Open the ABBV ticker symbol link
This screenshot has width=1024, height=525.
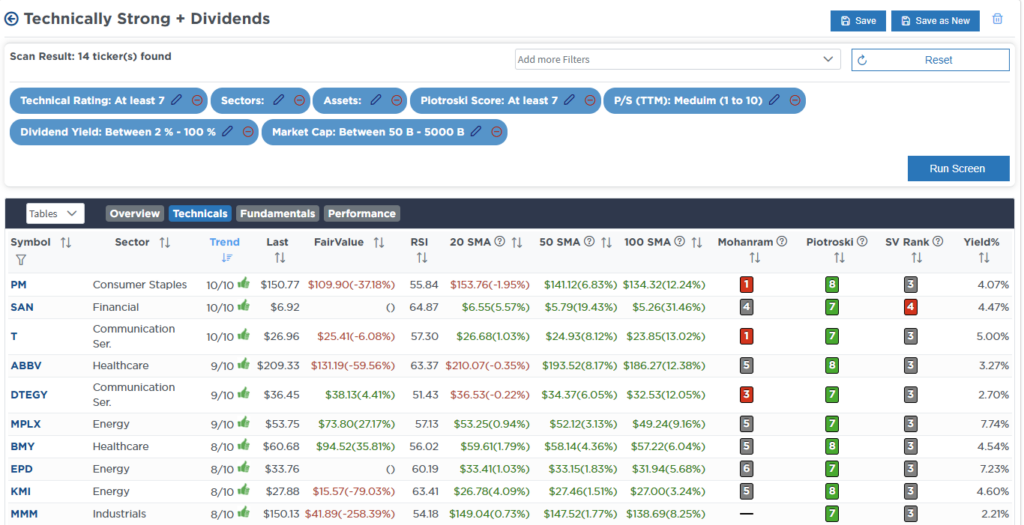click(26, 365)
